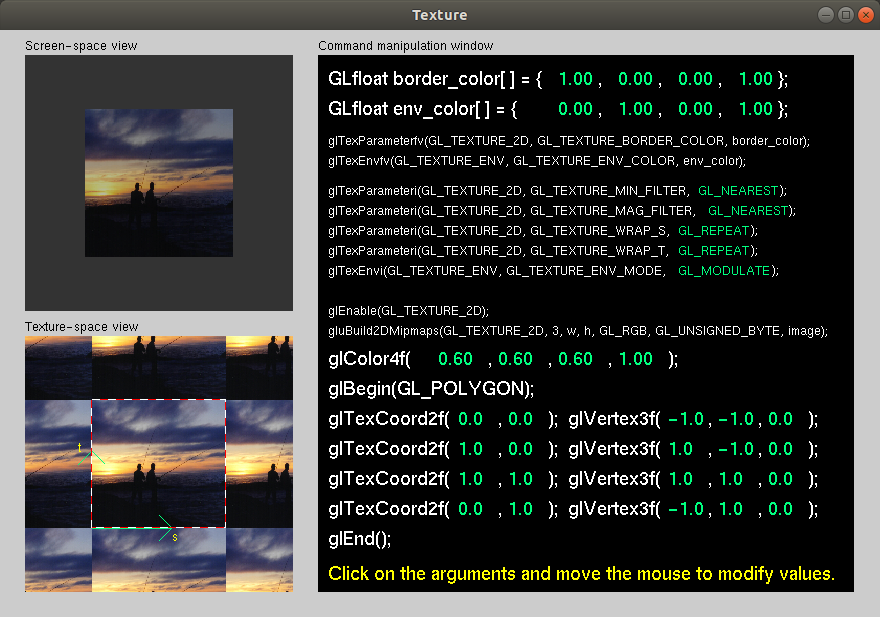Select the second env_color value 1.00
Screen dimensions: 880x617
click(635, 109)
